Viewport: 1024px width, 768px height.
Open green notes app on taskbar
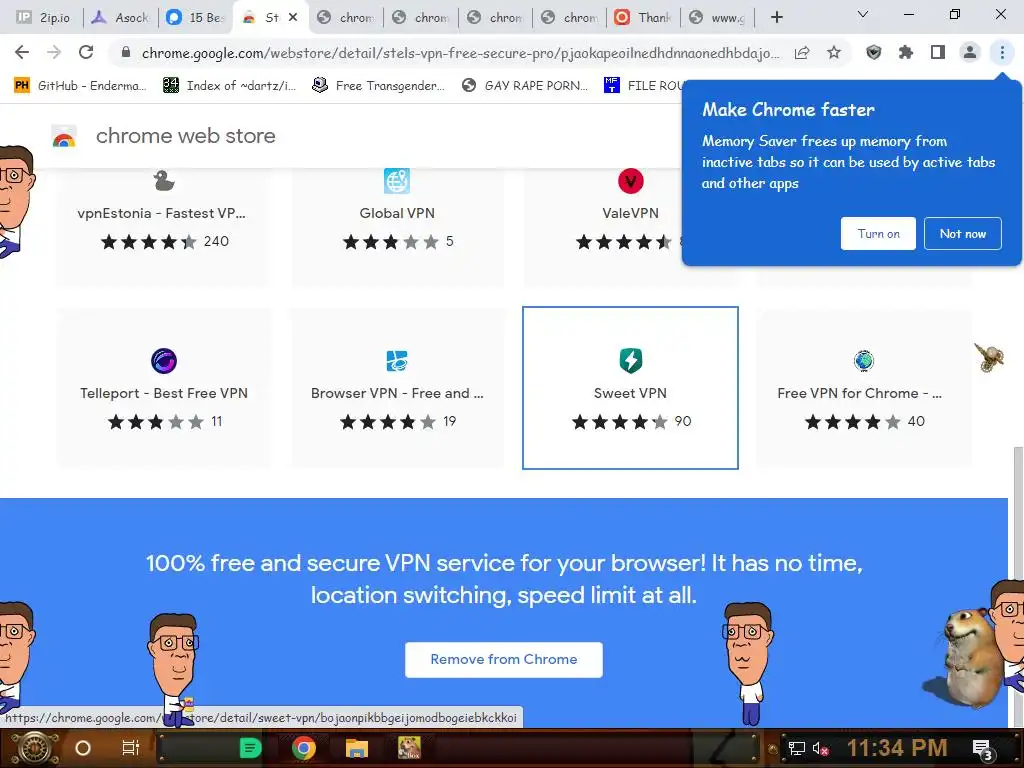pyautogui.click(x=250, y=748)
